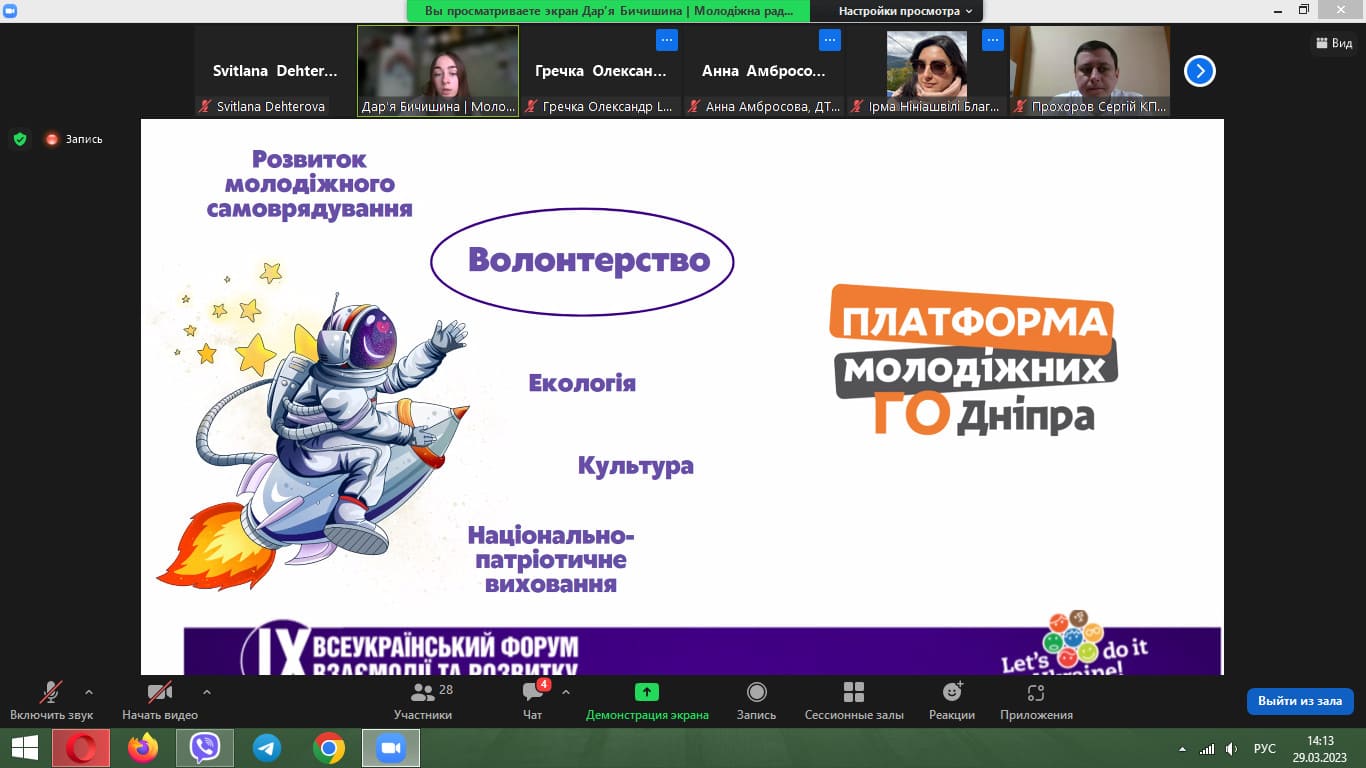Open network signal icon in tray

point(1207,748)
